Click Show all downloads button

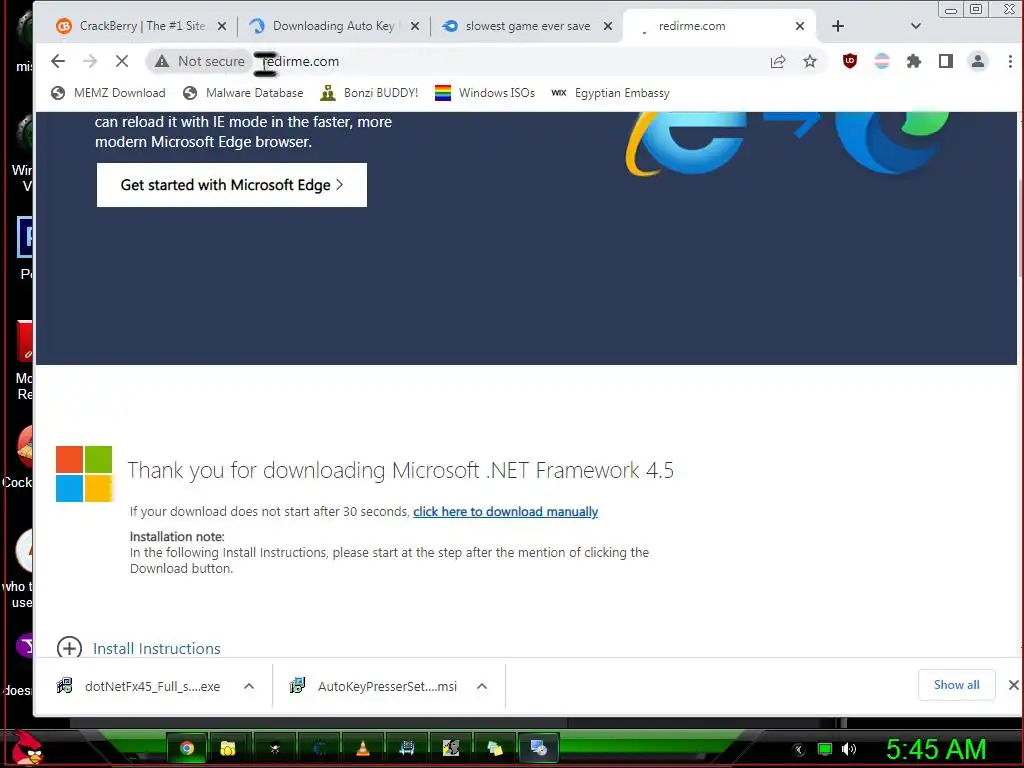coord(956,685)
